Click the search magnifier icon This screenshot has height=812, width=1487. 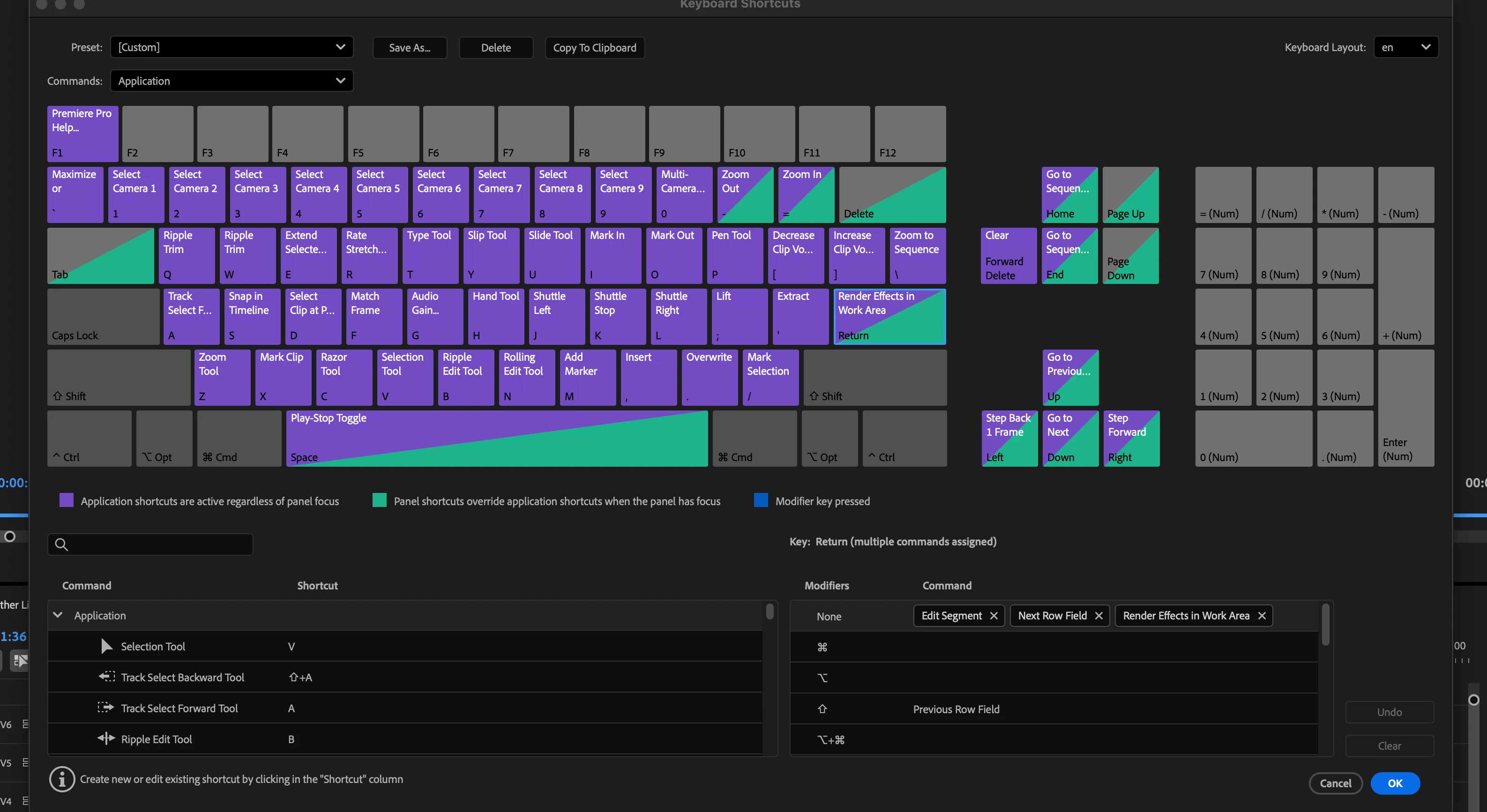pos(61,544)
